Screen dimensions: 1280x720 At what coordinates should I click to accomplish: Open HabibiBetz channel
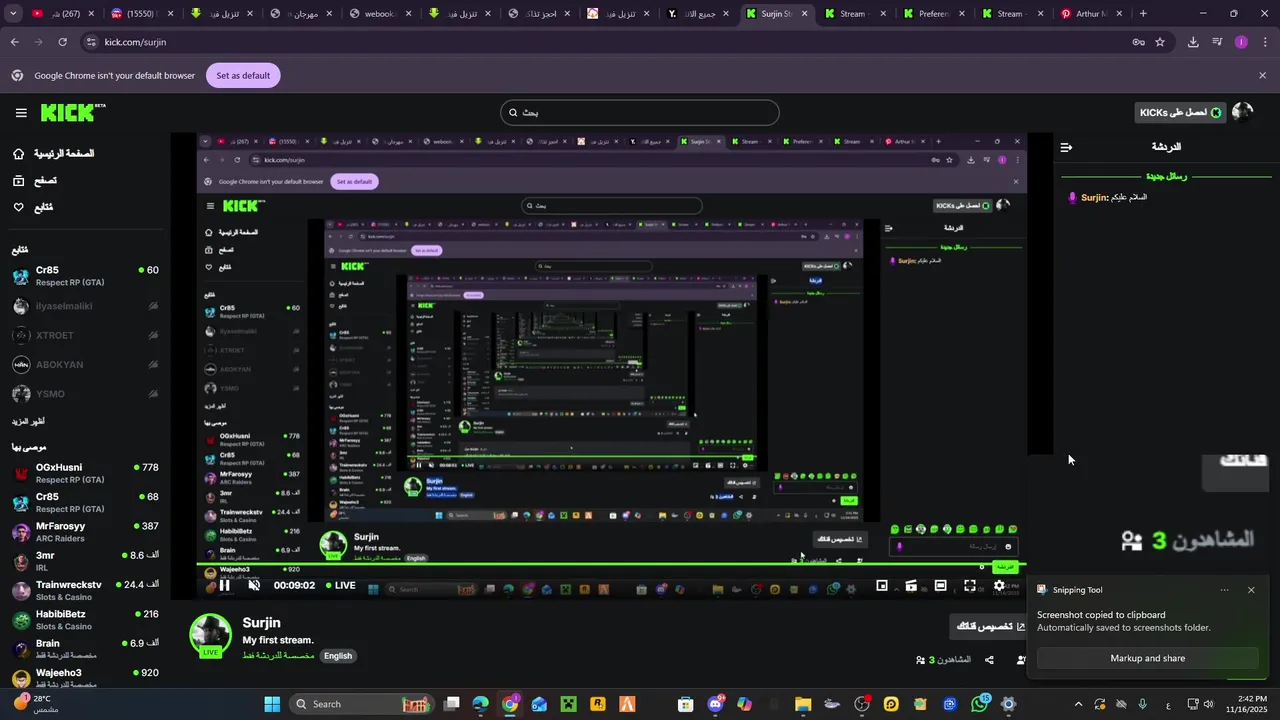85,620
